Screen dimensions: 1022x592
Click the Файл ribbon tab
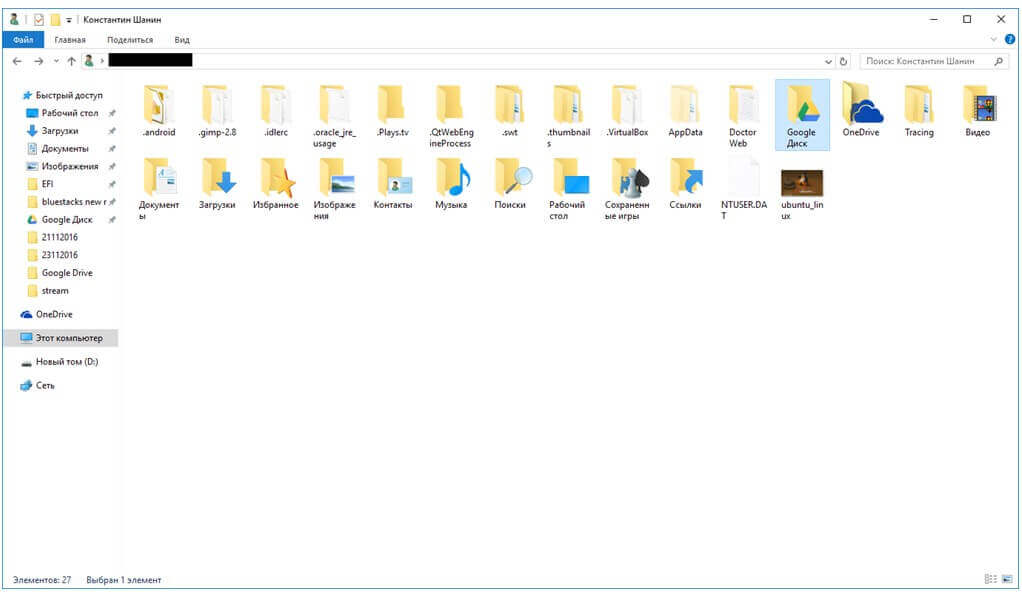coord(22,40)
